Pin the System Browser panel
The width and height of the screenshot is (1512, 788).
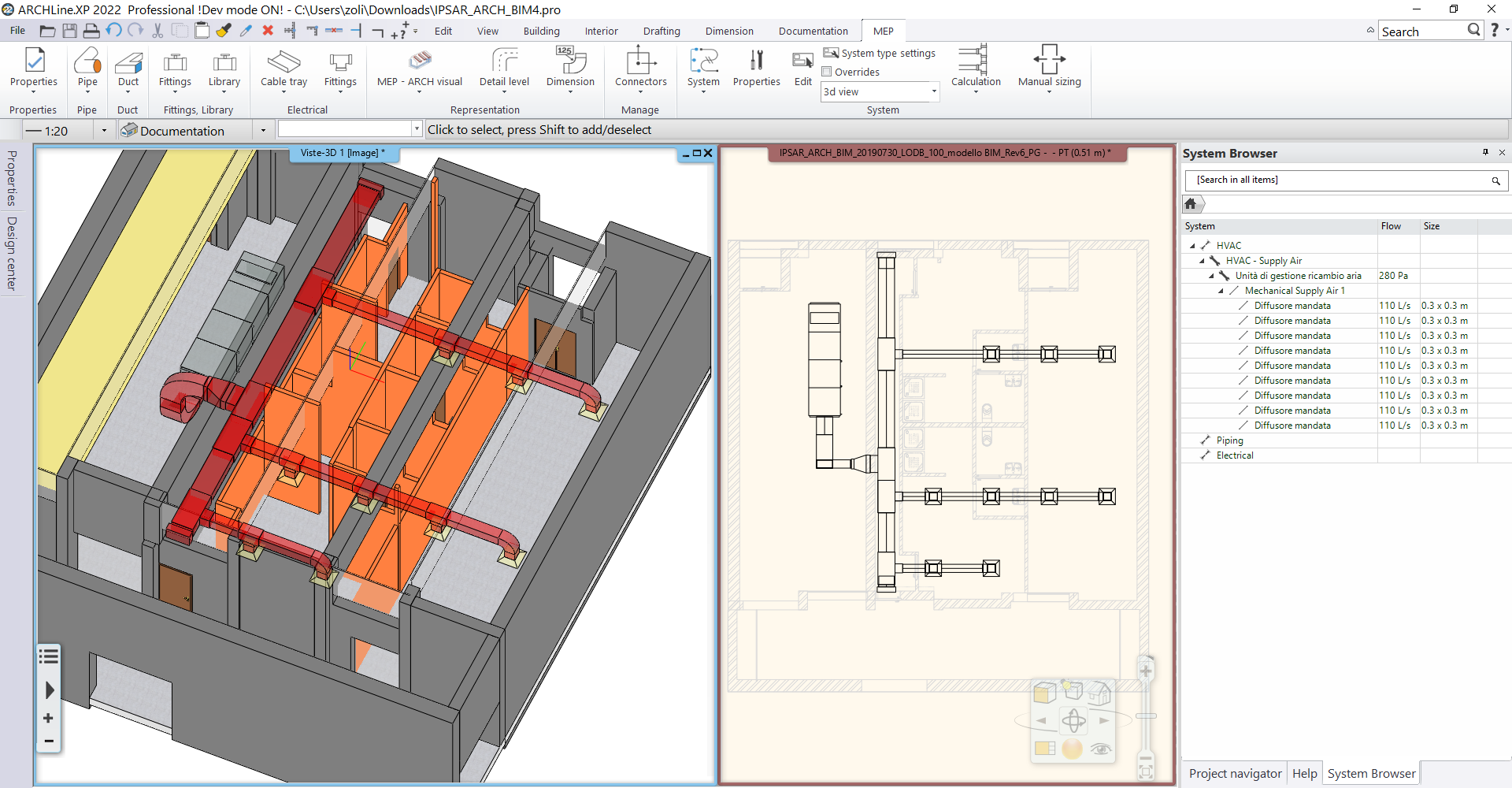click(x=1485, y=153)
